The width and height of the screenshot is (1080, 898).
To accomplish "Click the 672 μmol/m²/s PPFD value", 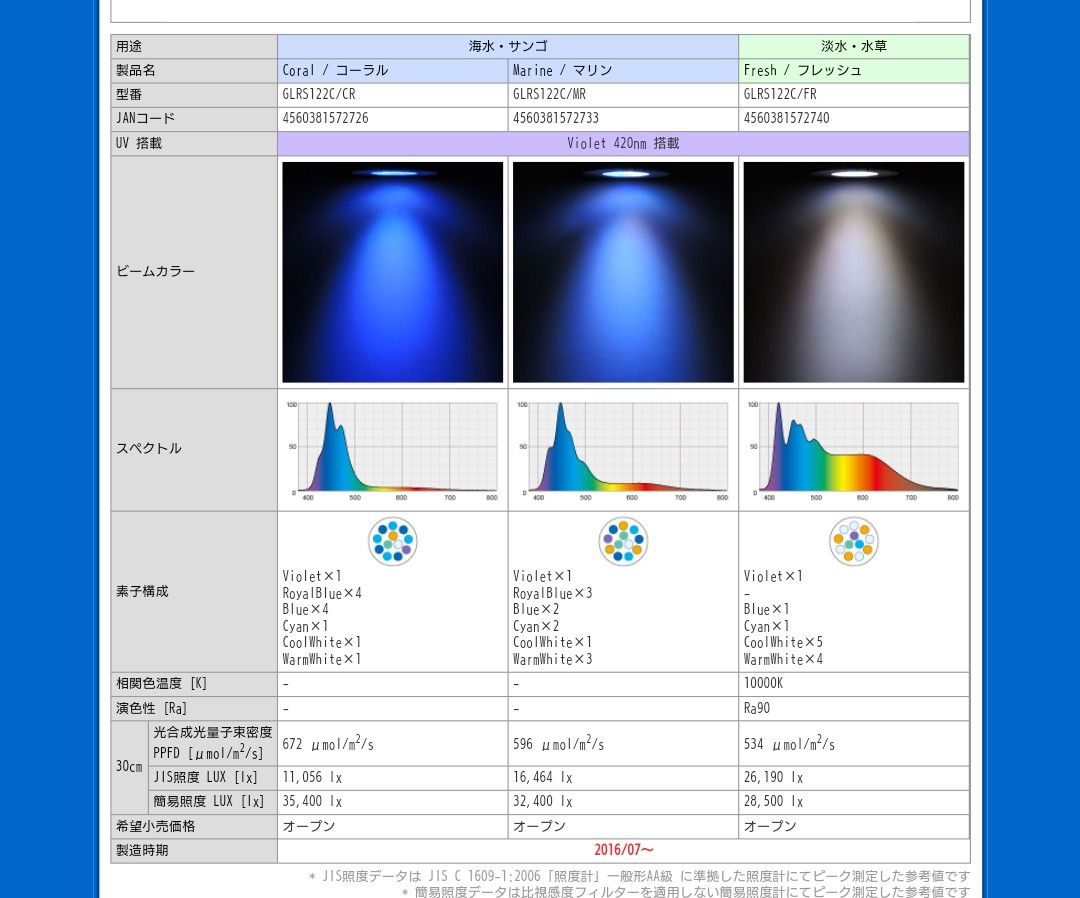I will 328,744.
